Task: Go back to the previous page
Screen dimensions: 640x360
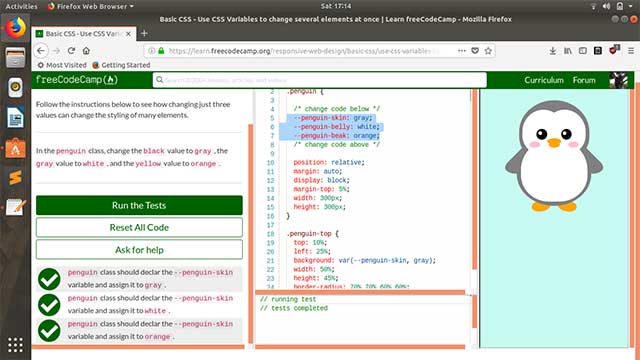Action: 41,51
